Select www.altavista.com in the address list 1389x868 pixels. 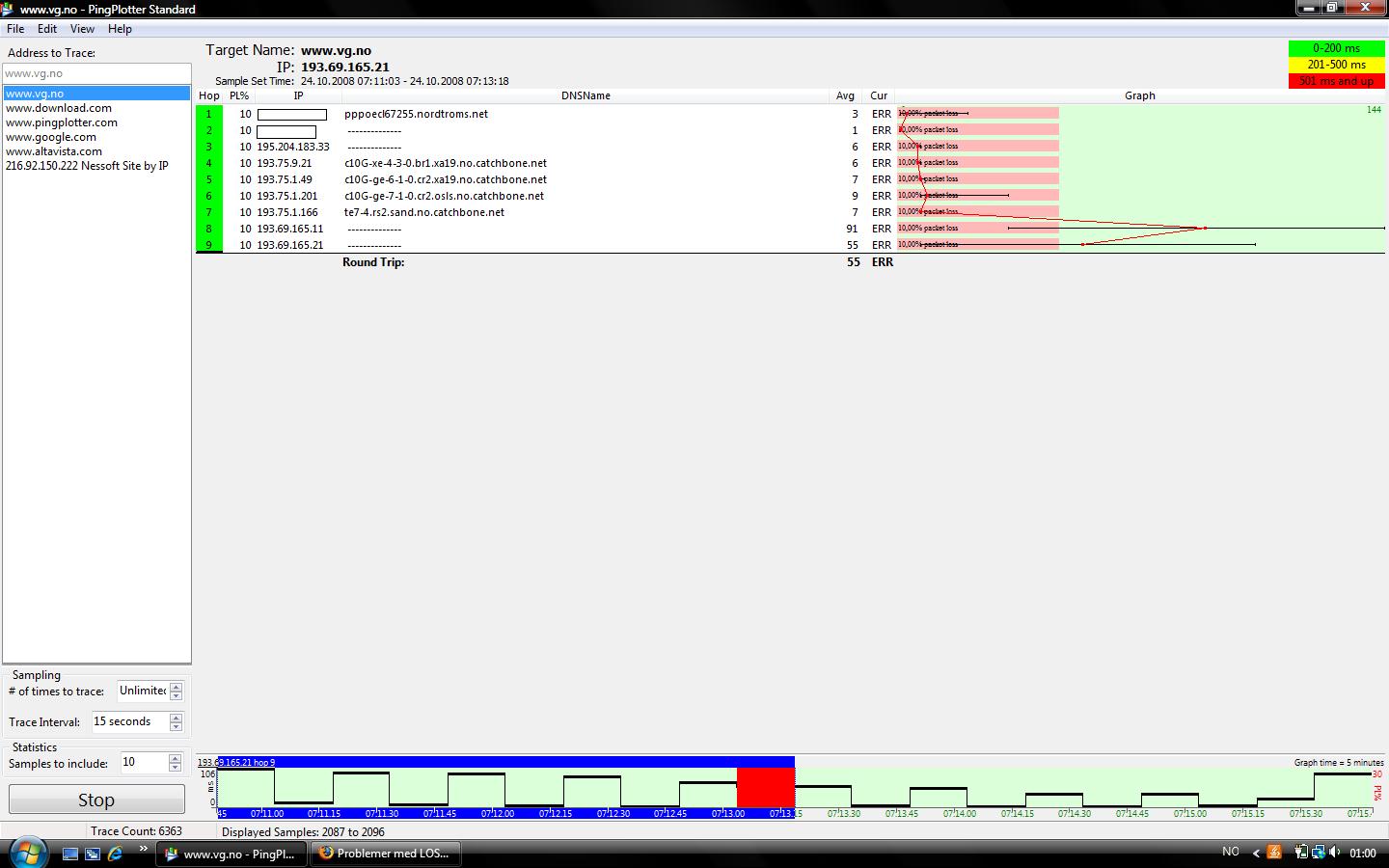click(54, 151)
